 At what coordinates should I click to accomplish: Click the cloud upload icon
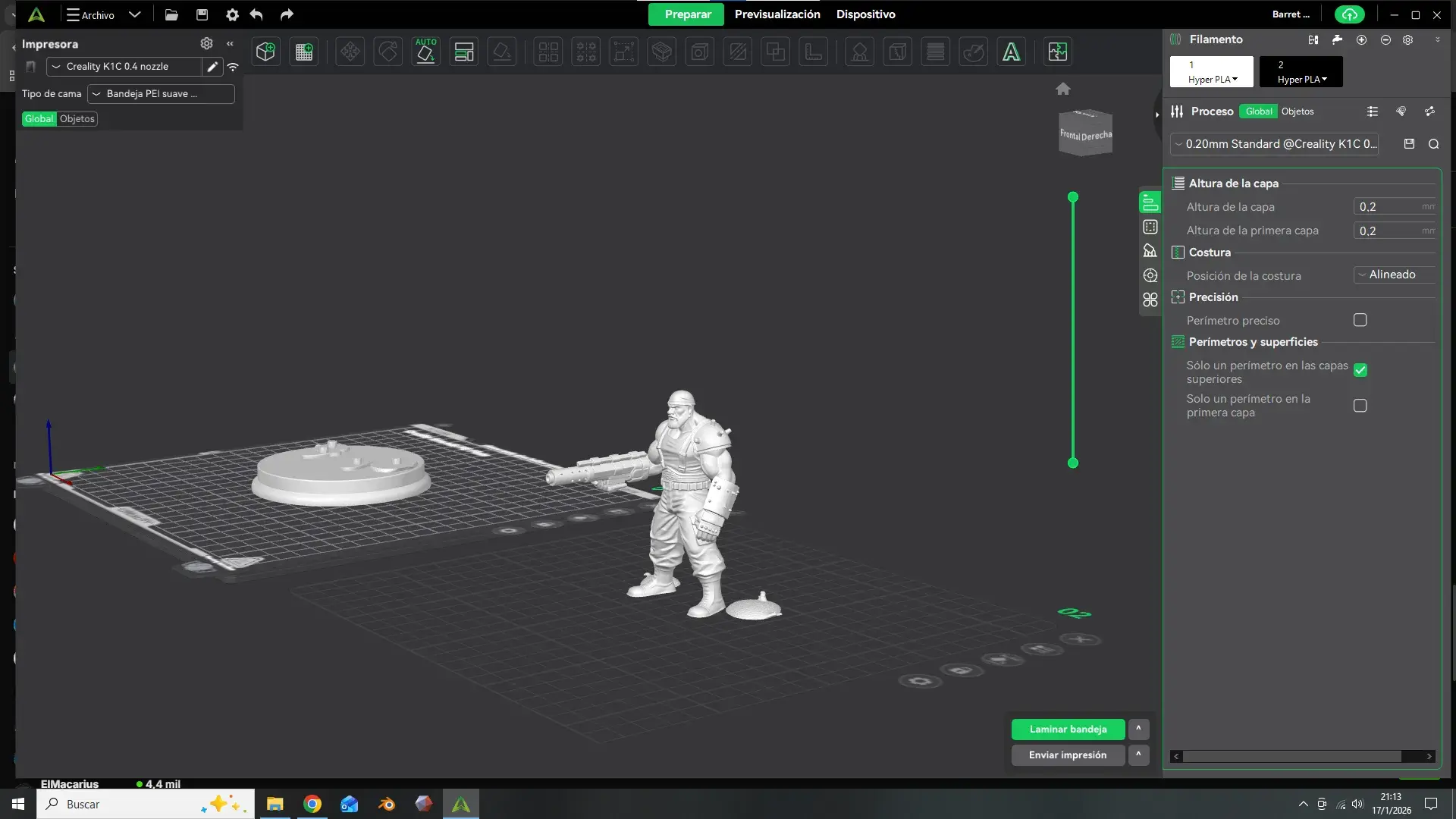pyautogui.click(x=1349, y=14)
